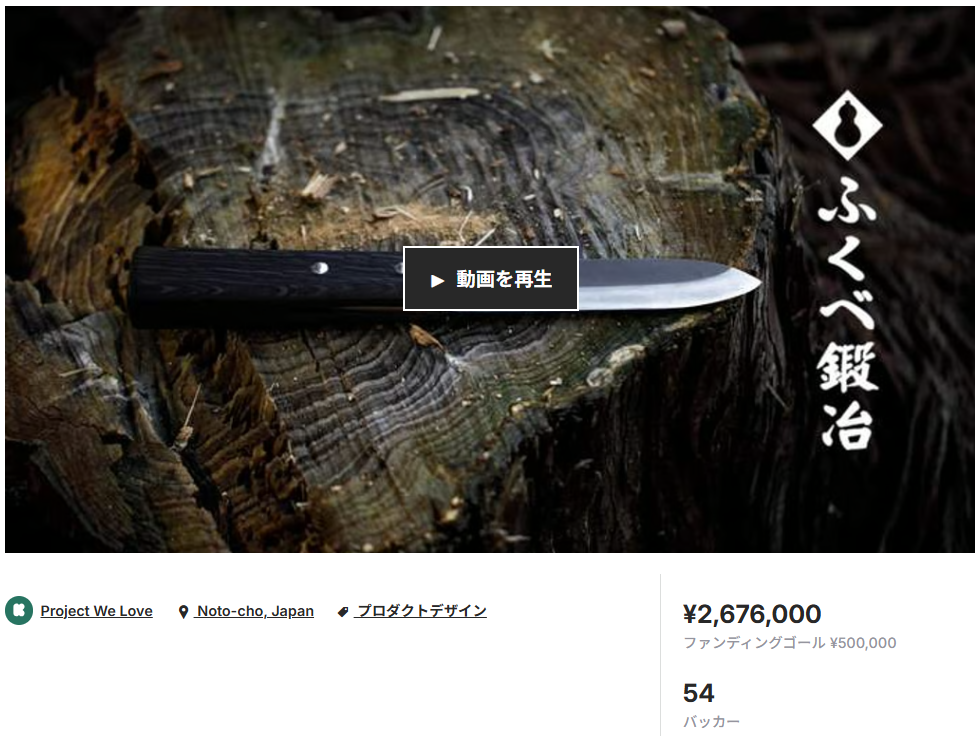
Task: Click the rivet on the knife handle
Action: 319,268
